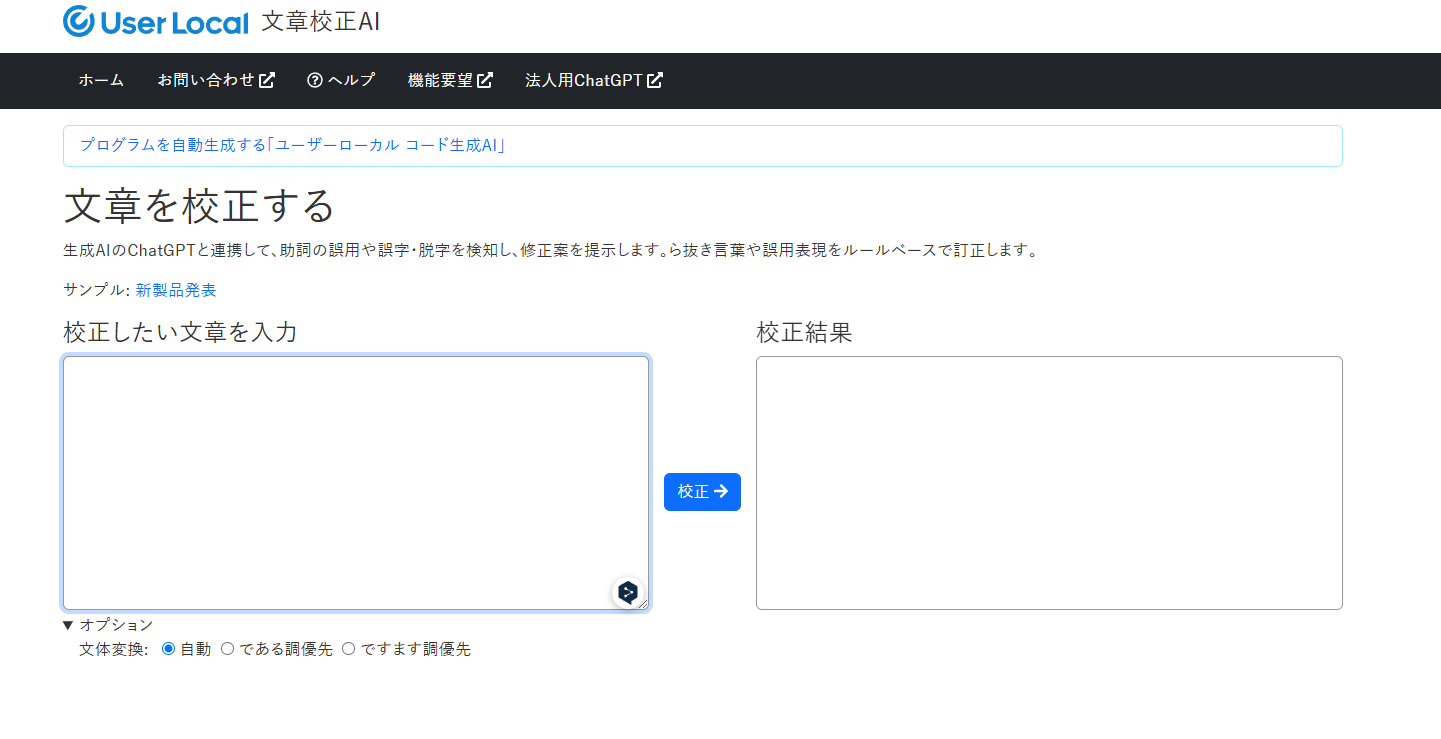Viewport: 1441px width, 739px height.
Task: Click the dark hexagon chat icon inside the textarea
Action: [626, 593]
